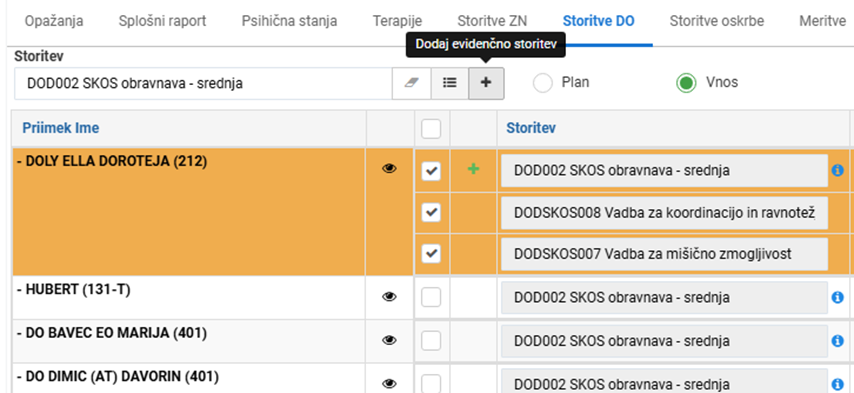Uncheck DOD002 checkbox in DOLY ELLA DOROTEJA row

pos(431,171)
